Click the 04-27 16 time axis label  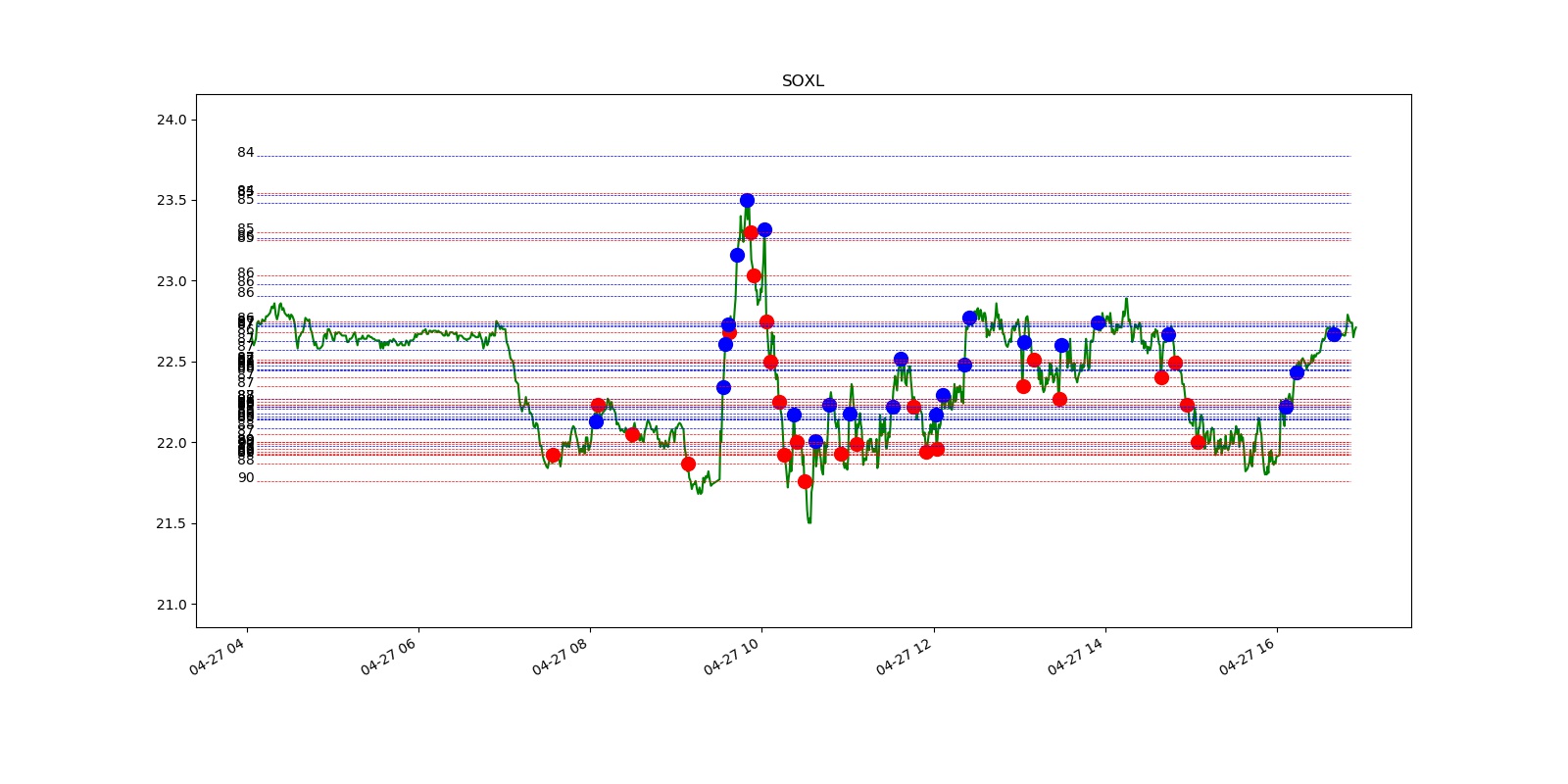pos(1247,656)
